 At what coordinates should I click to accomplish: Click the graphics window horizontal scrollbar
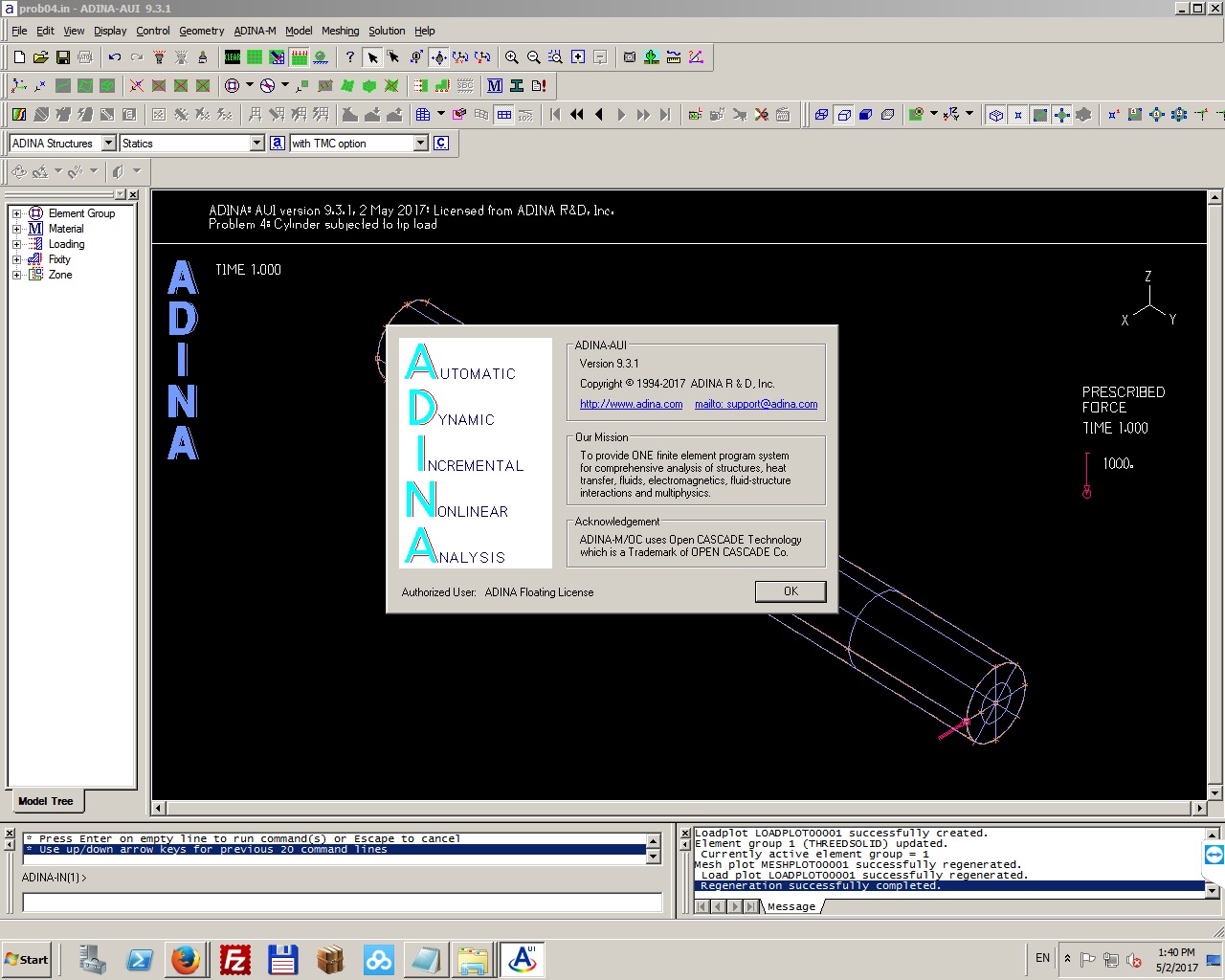[x=679, y=808]
